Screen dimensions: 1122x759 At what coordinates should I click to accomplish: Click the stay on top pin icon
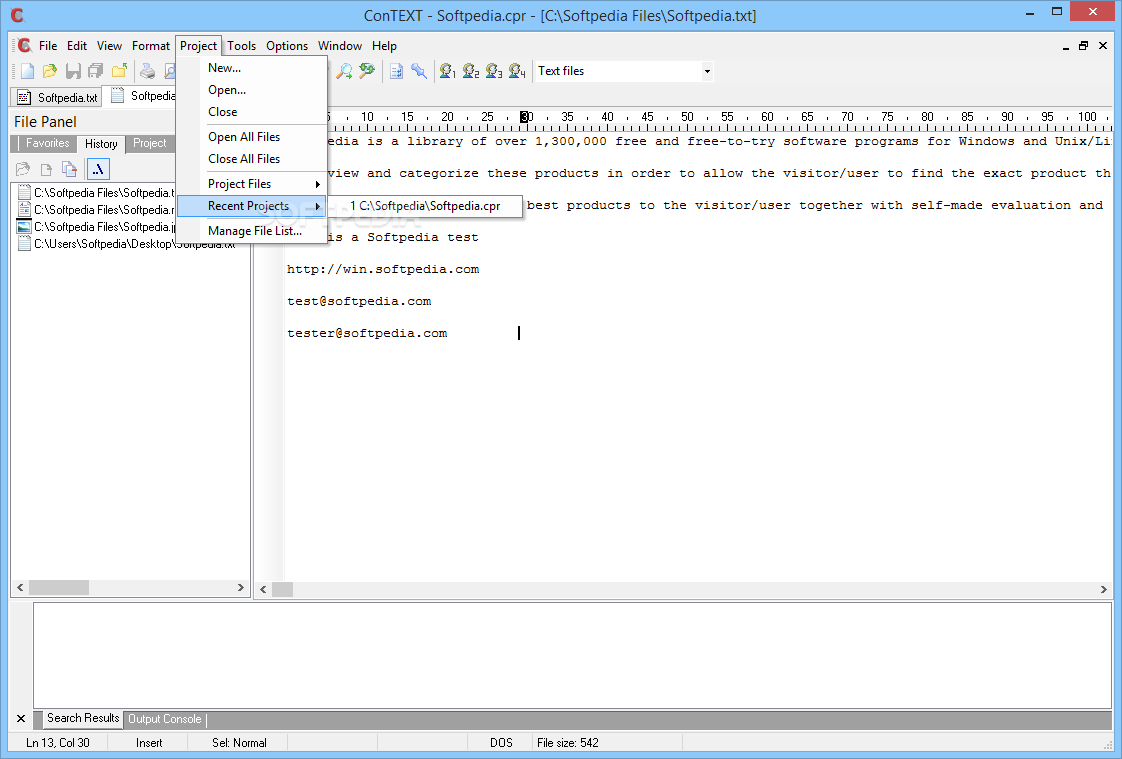pyautogui.click(x=419, y=71)
